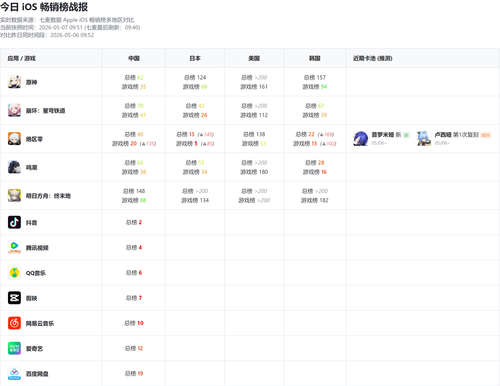Click the 原神 game icon

pyautogui.click(x=14, y=82)
